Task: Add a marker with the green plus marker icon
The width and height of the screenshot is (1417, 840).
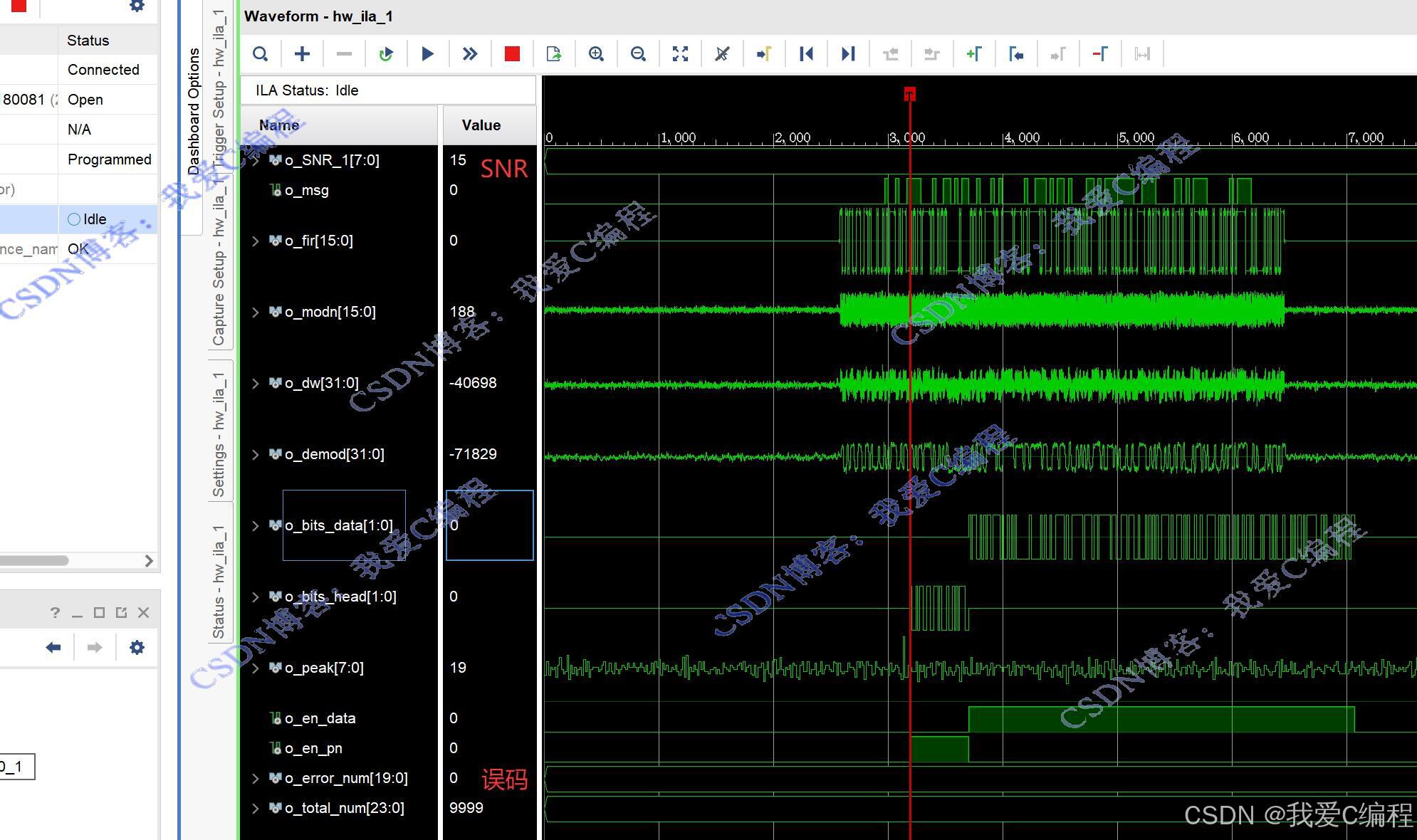Action: (x=973, y=54)
